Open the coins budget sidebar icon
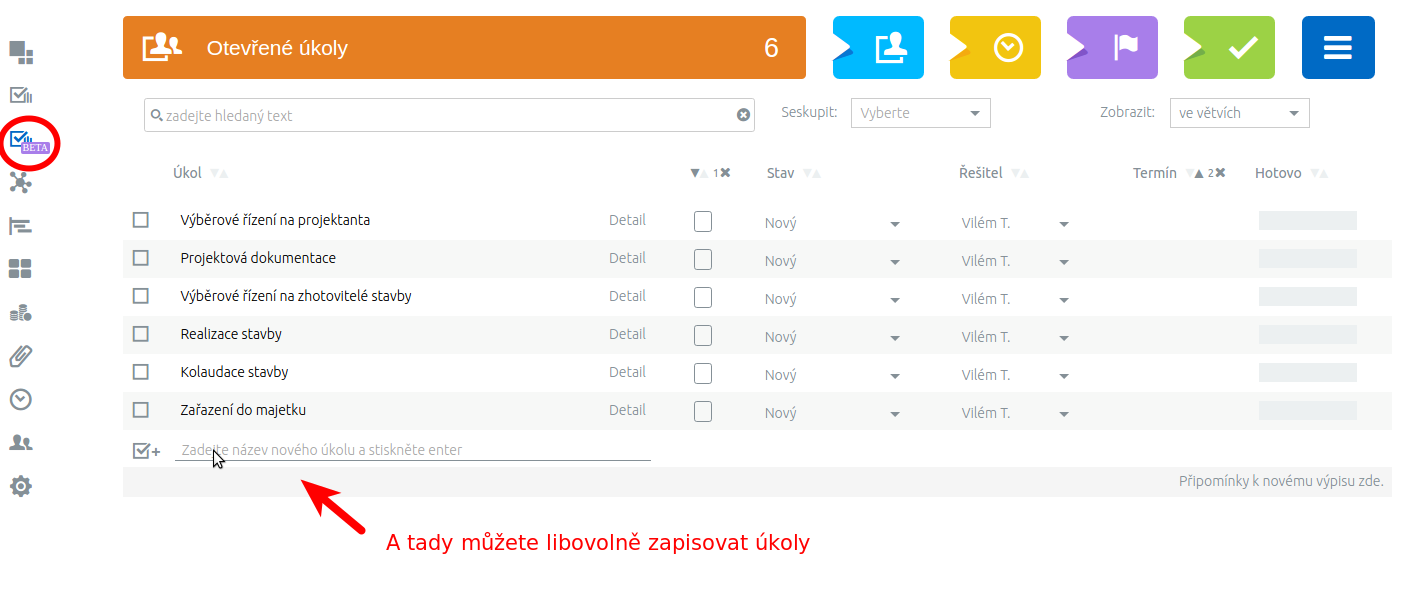Viewport: 1419px width, 594px height. [x=21, y=313]
